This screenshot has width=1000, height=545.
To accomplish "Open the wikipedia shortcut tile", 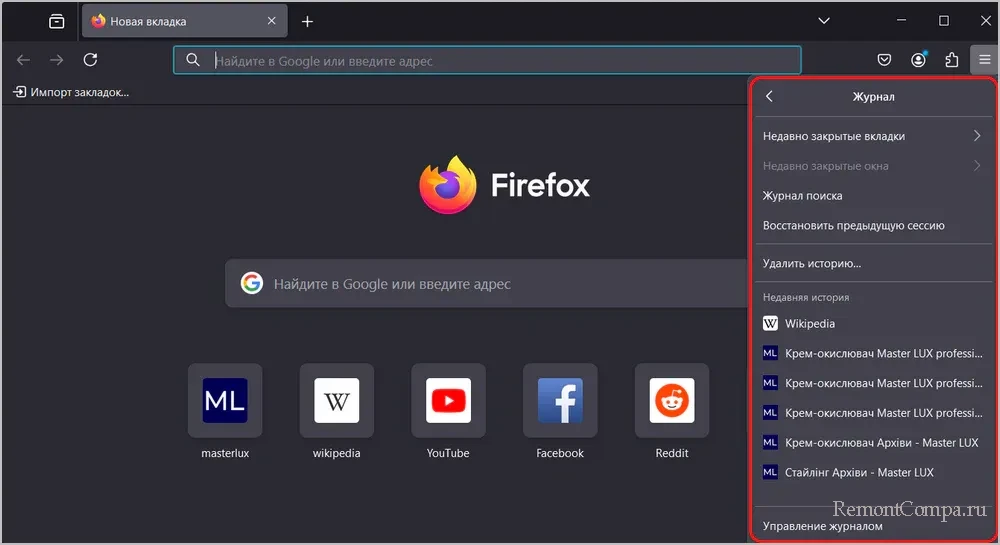I will (x=337, y=400).
